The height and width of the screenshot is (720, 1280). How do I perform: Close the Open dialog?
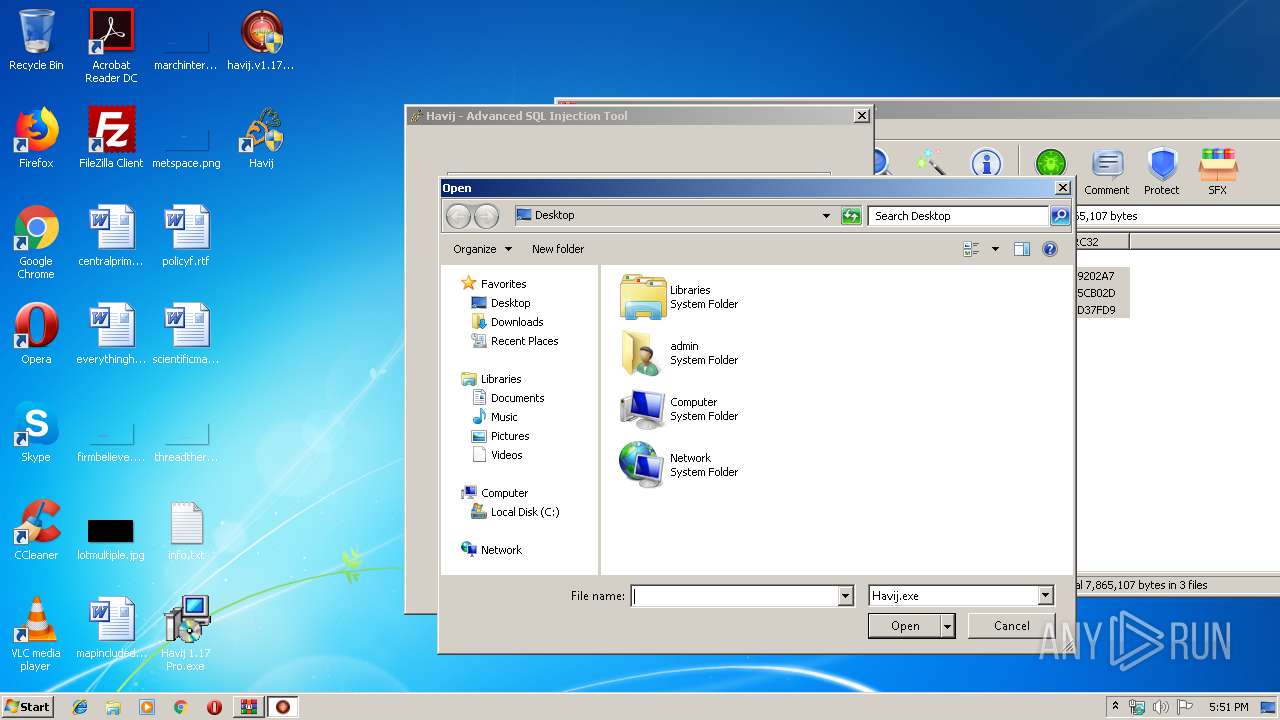click(x=1063, y=188)
